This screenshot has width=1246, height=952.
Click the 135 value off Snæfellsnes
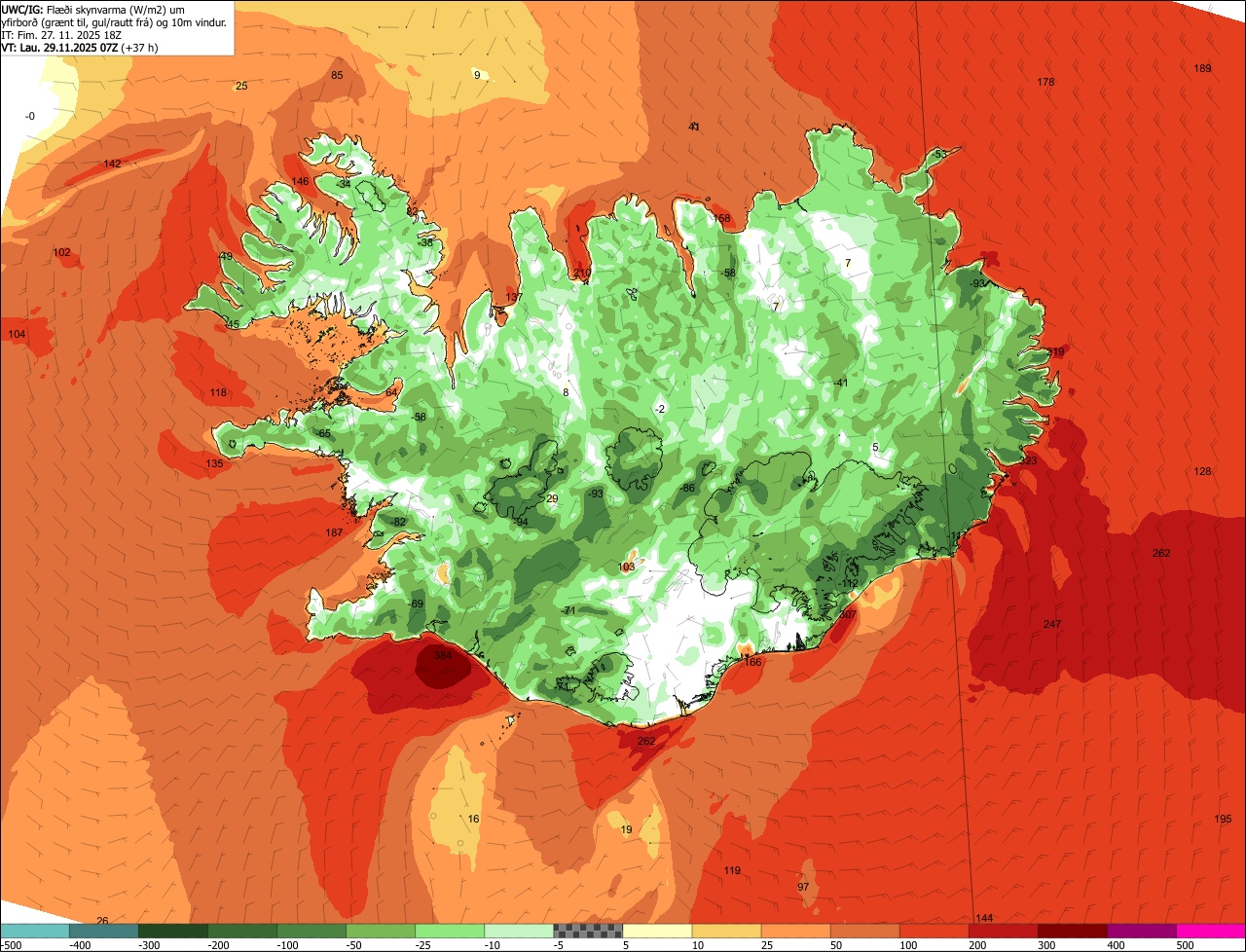215,463
